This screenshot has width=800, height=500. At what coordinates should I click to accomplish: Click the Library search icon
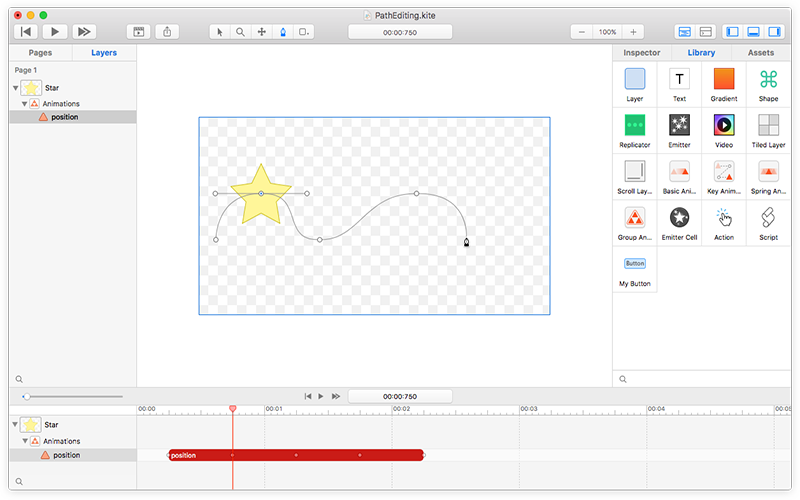[623, 379]
